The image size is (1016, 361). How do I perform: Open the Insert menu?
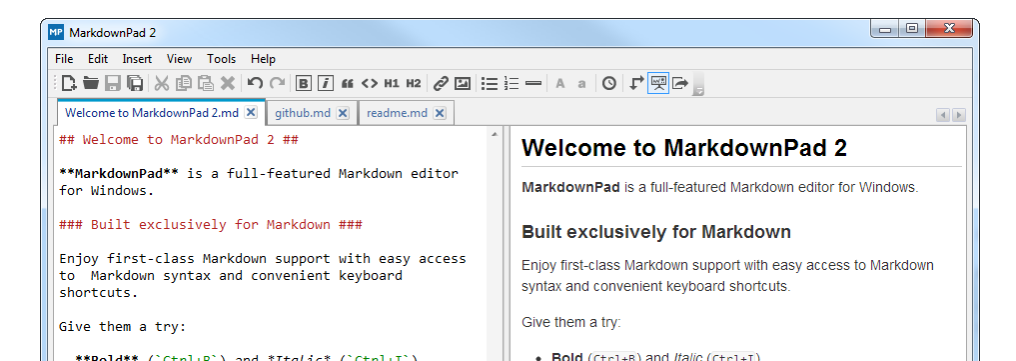[137, 58]
